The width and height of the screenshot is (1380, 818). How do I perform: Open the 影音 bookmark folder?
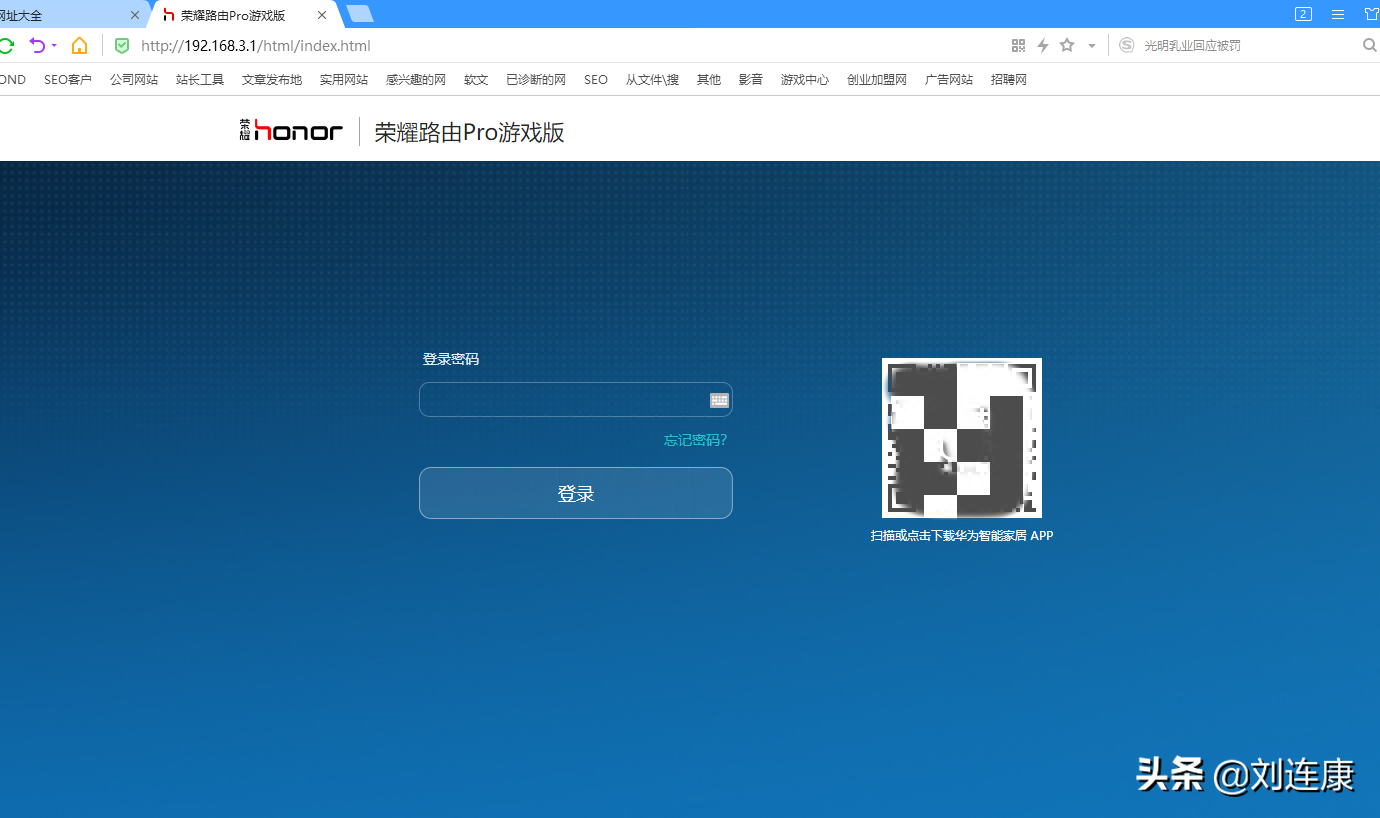pyautogui.click(x=751, y=80)
